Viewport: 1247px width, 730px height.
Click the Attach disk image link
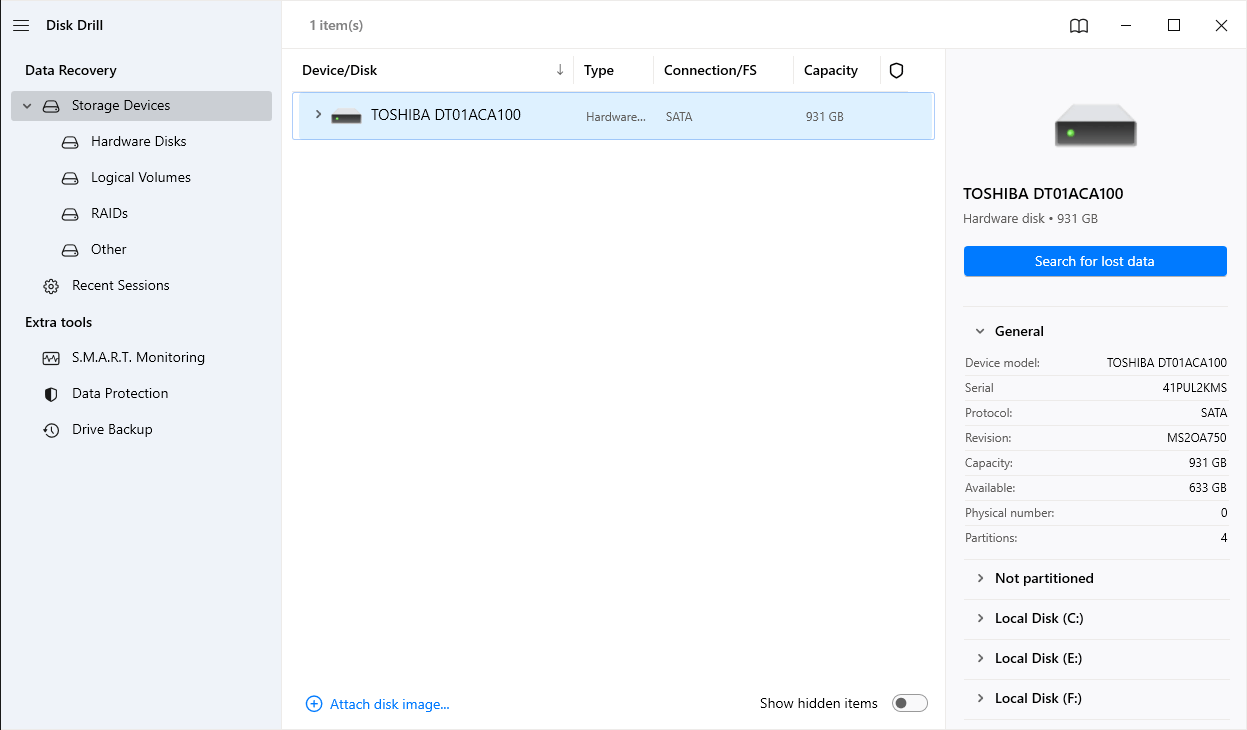click(x=390, y=704)
